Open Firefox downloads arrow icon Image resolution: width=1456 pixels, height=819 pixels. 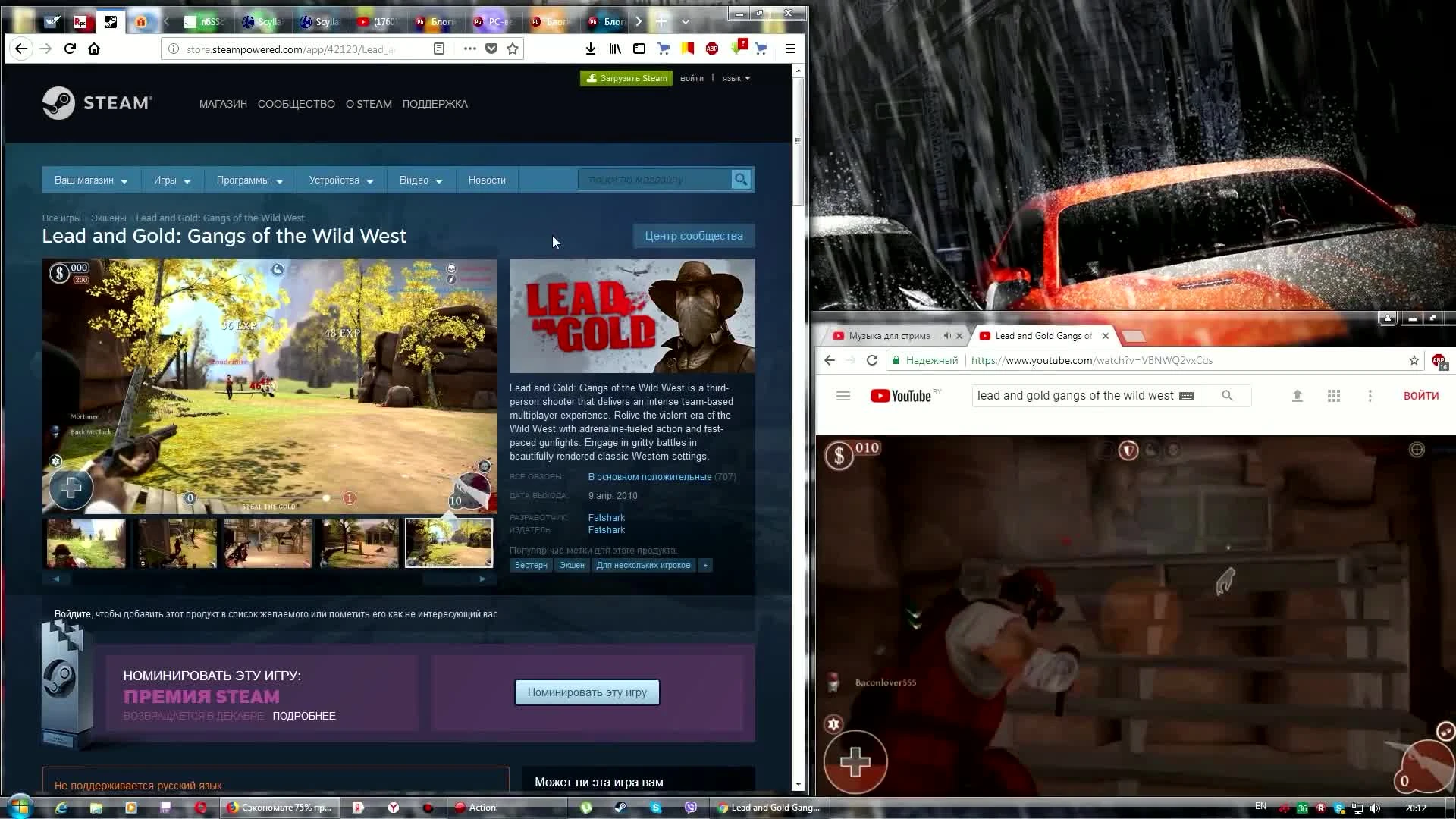coord(590,49)
